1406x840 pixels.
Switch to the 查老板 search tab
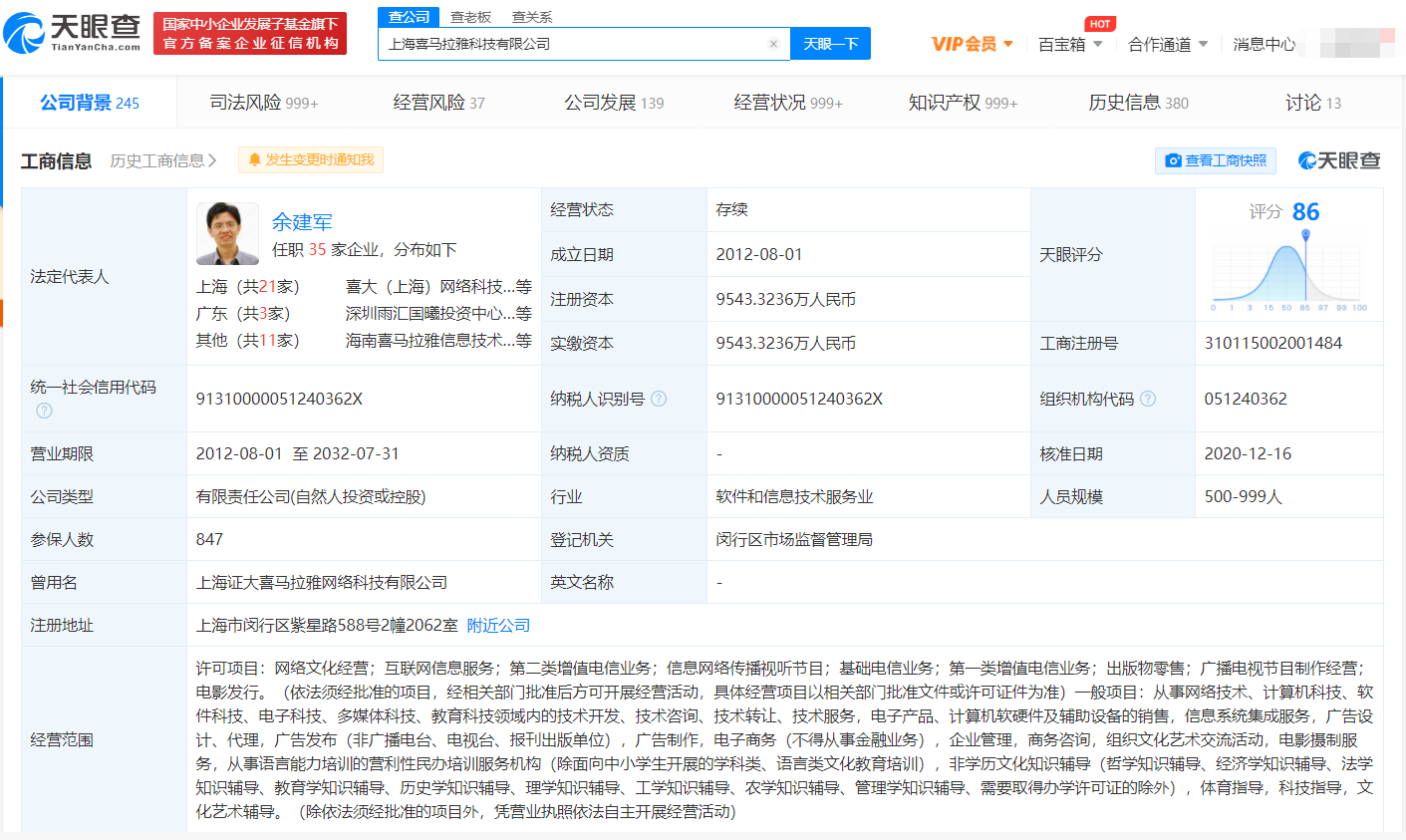coord(470,17)
